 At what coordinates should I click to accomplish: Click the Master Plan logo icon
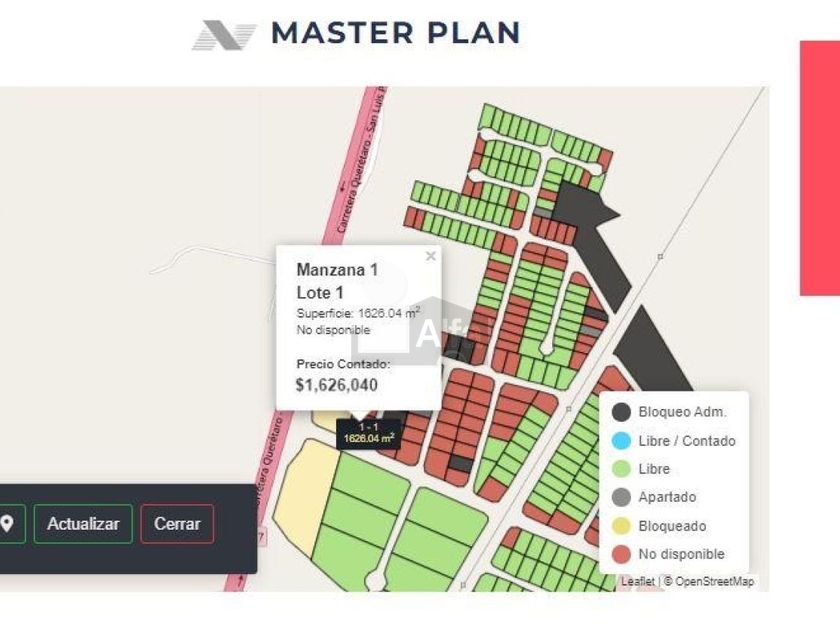click(x=224, y=35)
